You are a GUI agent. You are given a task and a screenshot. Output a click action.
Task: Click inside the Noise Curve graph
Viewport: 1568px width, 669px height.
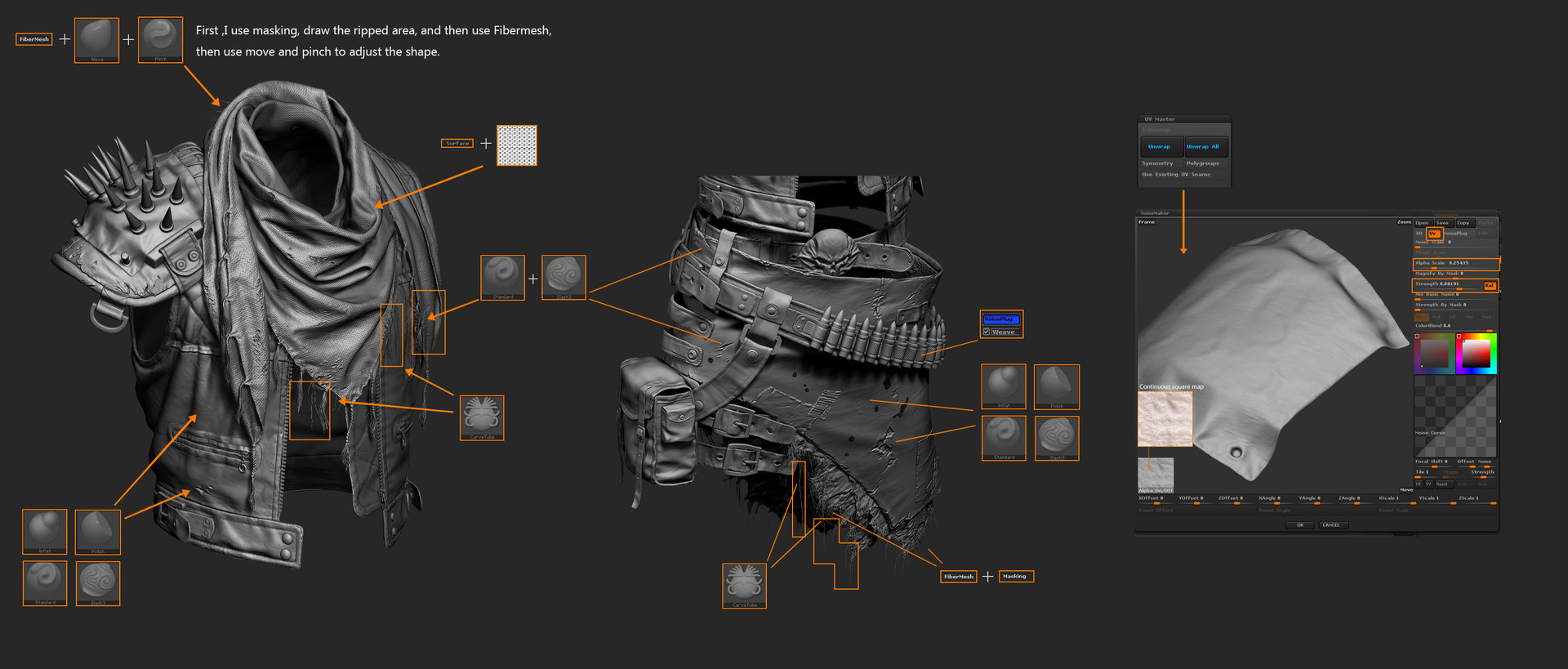[1455, 417]
